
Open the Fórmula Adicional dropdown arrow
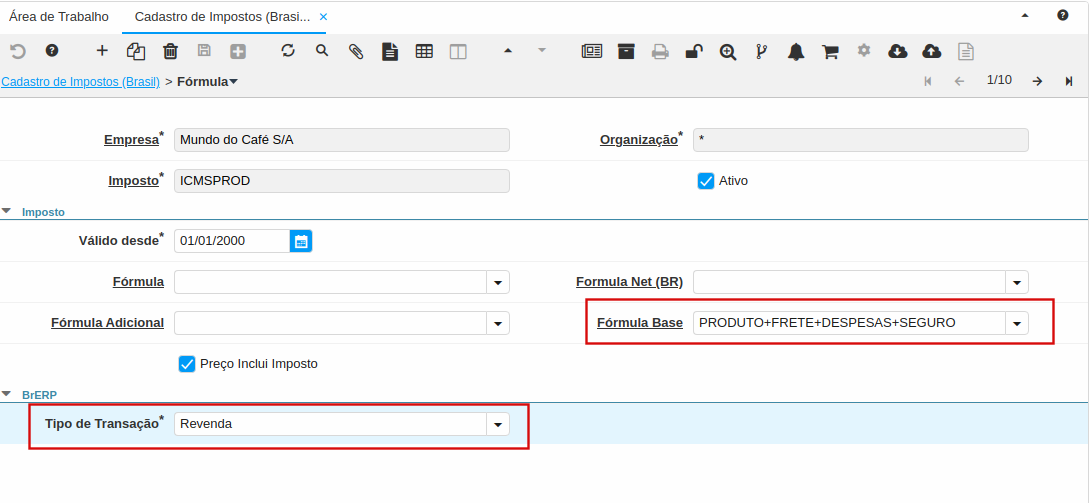pyautogui.click(x=498, y=323)
